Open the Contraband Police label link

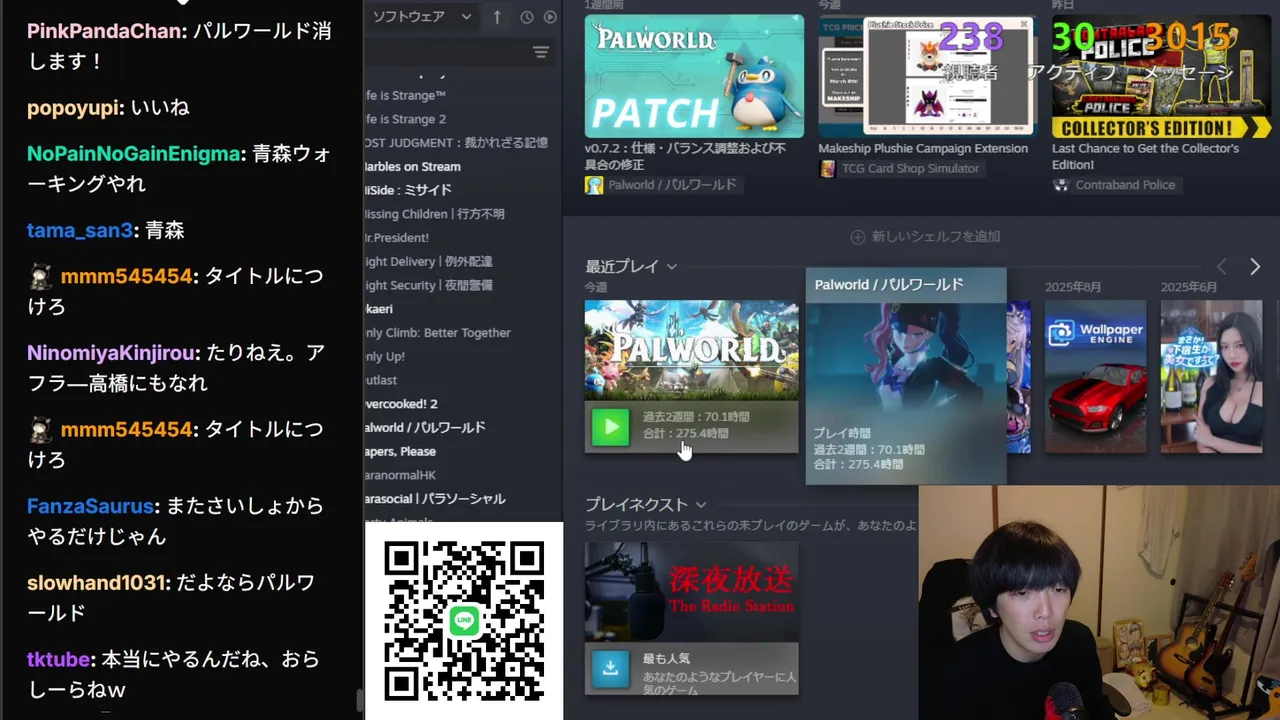(1125, 185)
